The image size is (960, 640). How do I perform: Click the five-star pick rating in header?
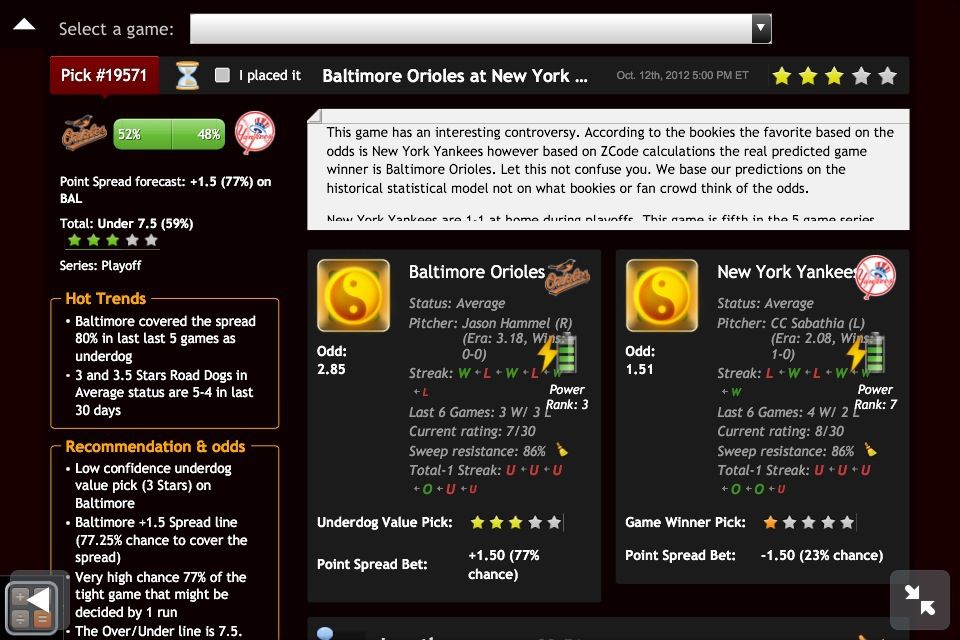834,76
